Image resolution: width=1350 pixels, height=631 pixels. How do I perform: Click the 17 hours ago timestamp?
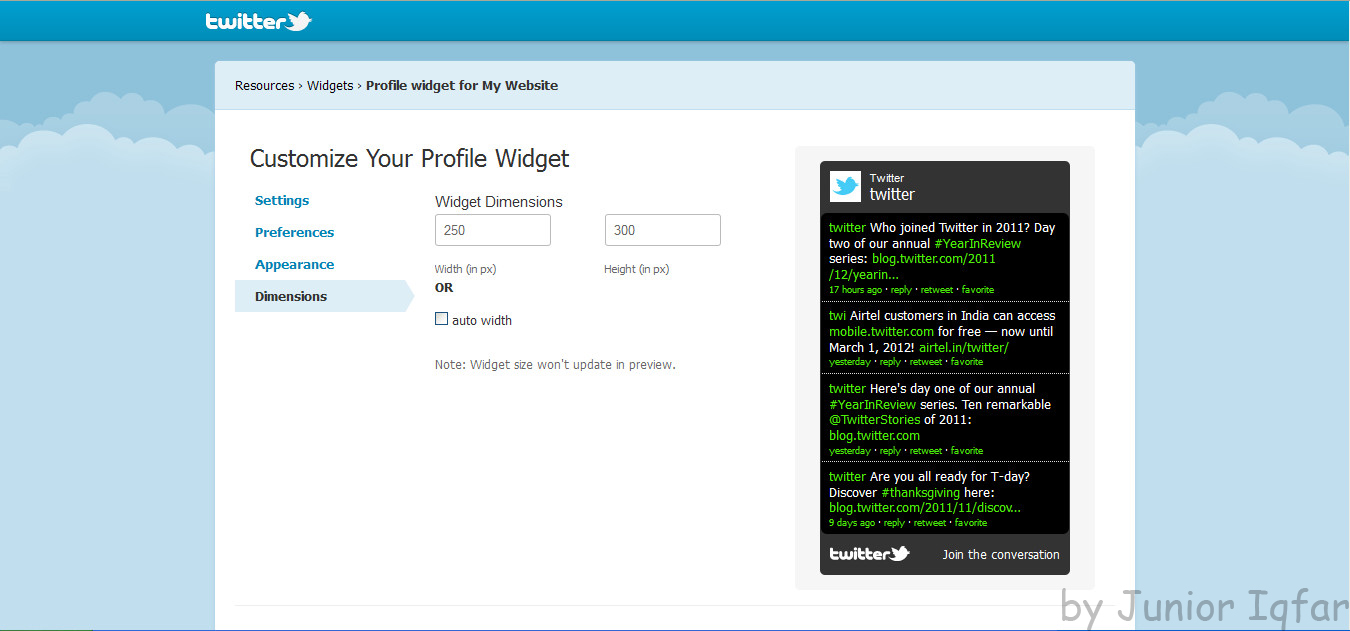855,290
